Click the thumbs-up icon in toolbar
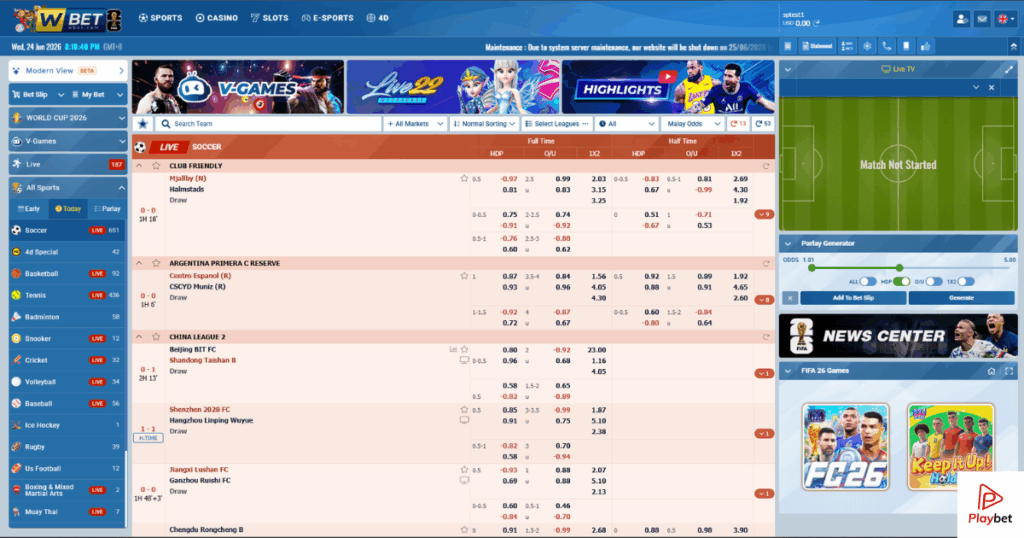The width and height of the screenshot is (1024, 538). point(925,46)
